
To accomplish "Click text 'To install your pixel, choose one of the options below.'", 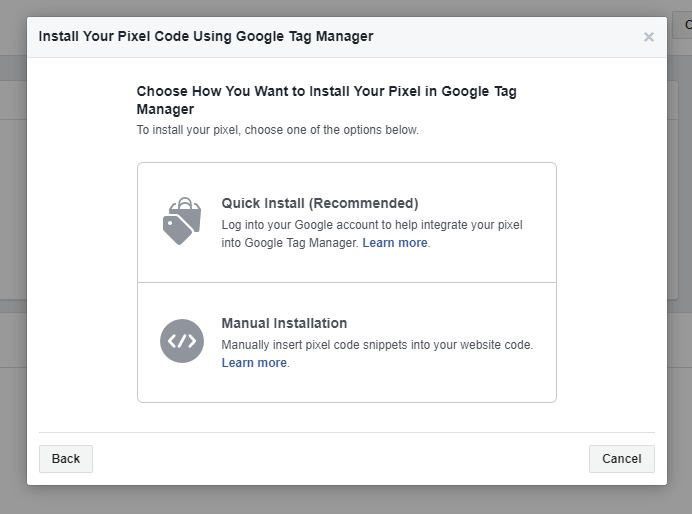I will pyautogui.click(x=278, y=130).
